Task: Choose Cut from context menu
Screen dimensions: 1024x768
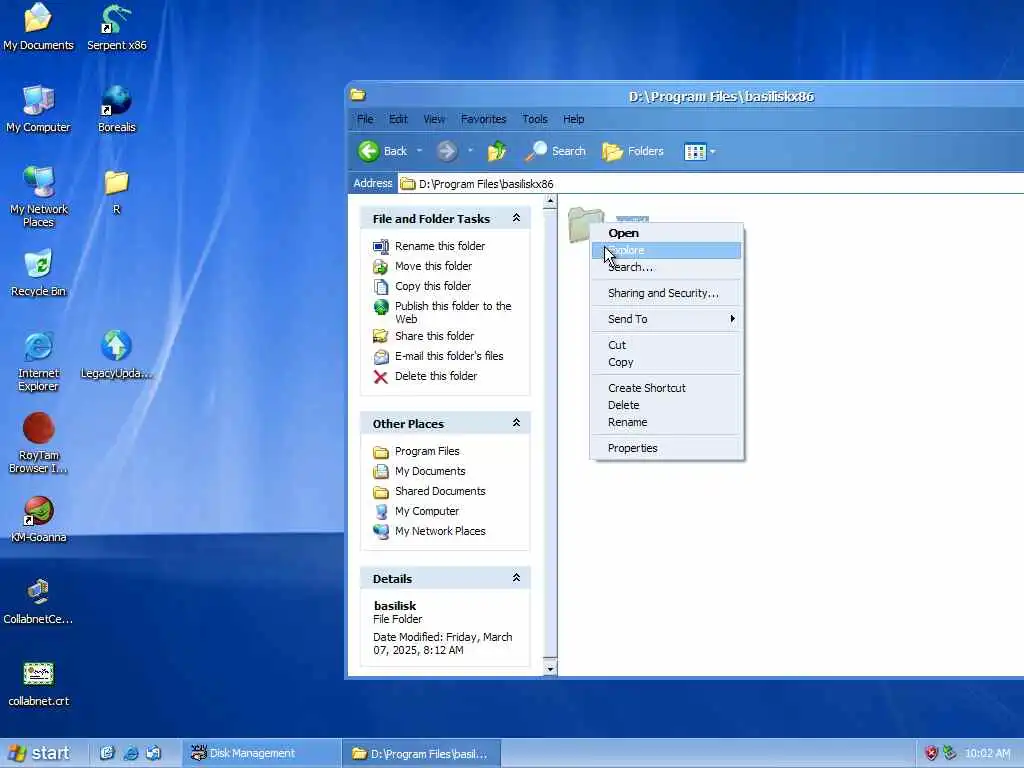Action: [666, 345]
